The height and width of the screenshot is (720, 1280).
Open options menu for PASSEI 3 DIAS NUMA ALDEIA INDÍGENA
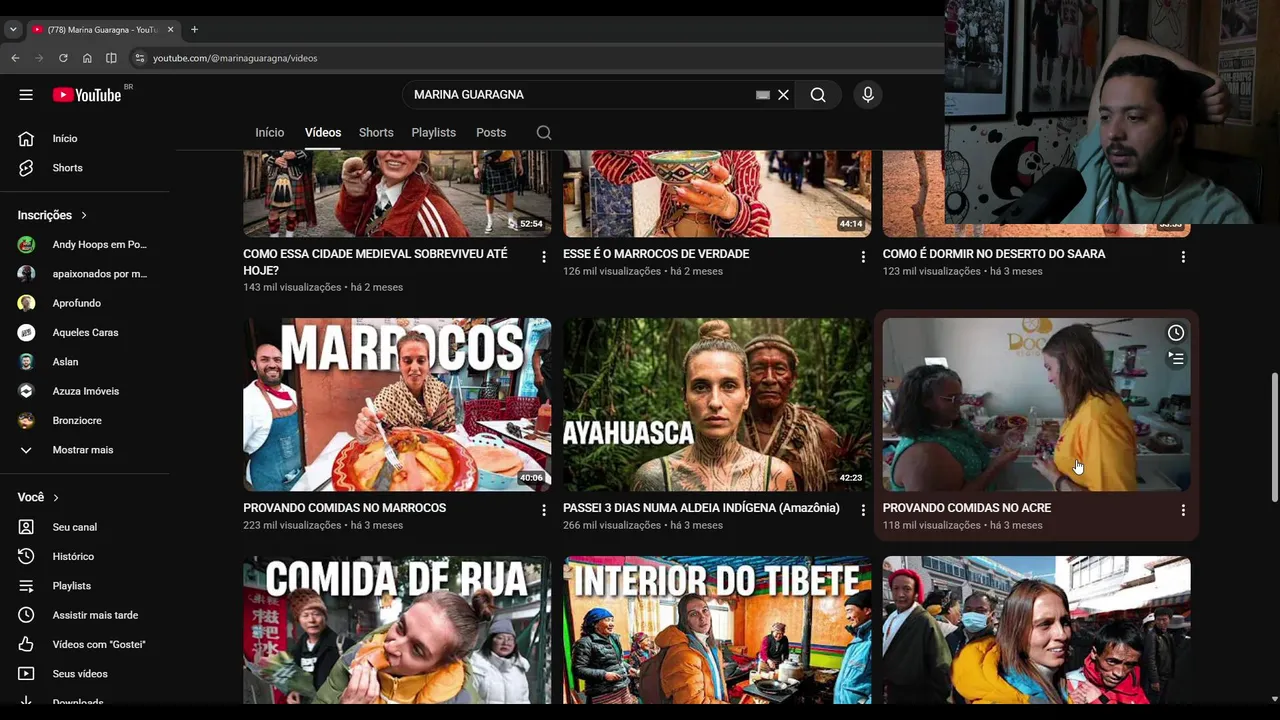(863, 510)
